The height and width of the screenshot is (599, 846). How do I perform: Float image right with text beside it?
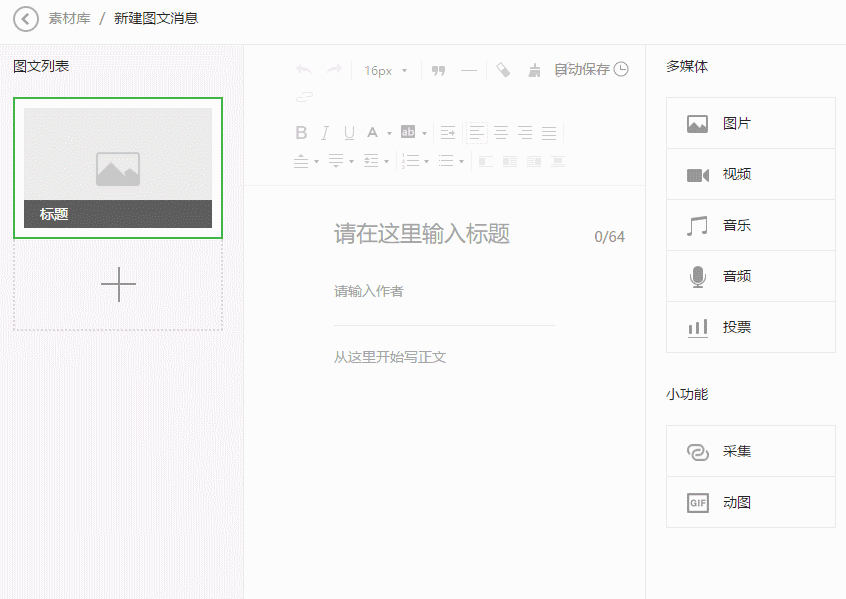[x=534, y=161]
